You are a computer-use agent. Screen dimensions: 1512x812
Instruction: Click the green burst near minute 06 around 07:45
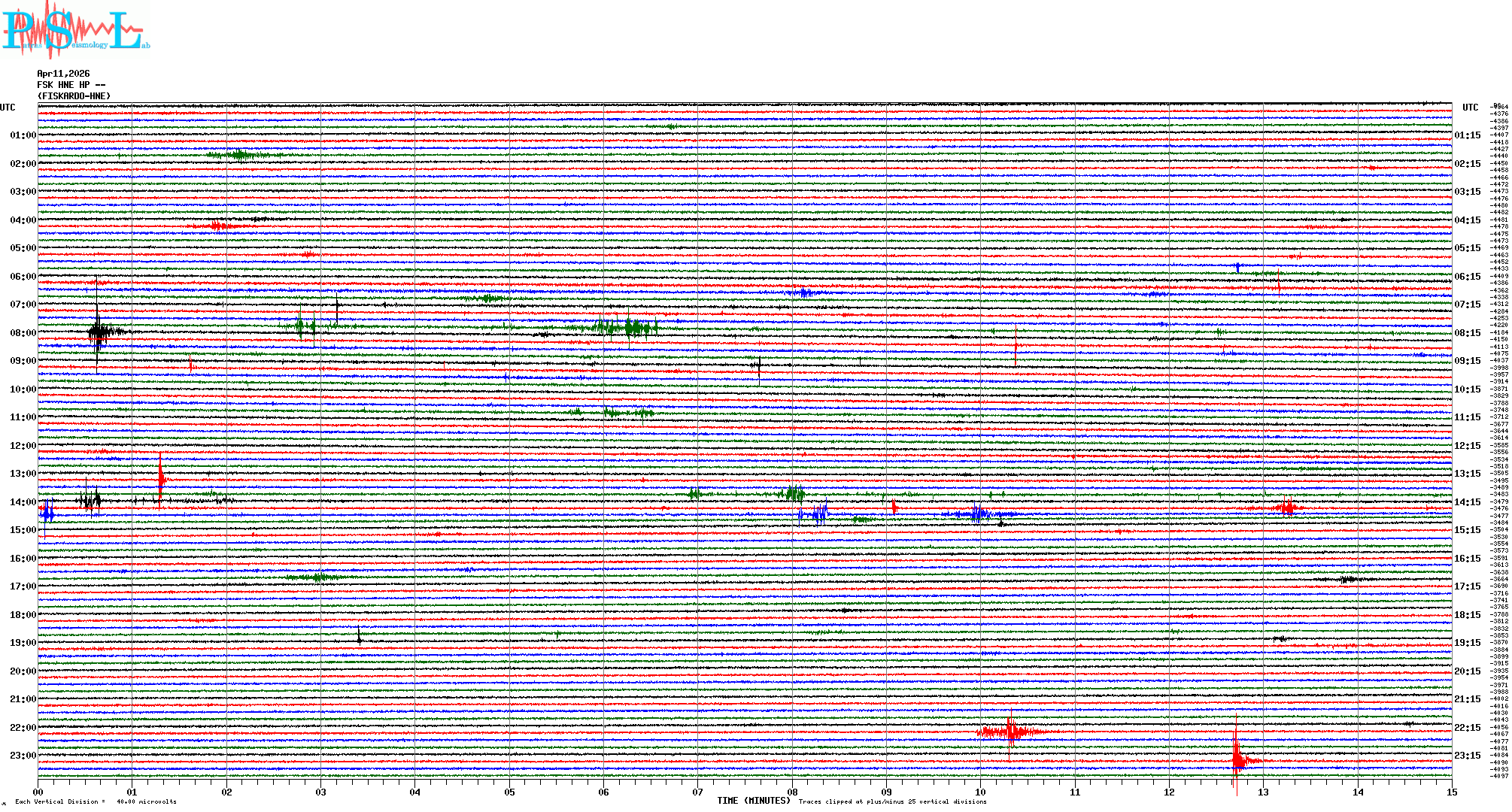point(628,327)
